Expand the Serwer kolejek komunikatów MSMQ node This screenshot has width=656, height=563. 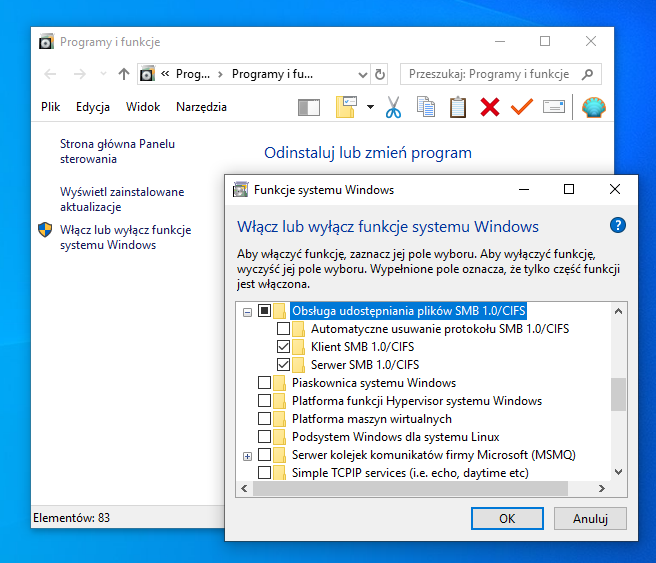[247, 456]
